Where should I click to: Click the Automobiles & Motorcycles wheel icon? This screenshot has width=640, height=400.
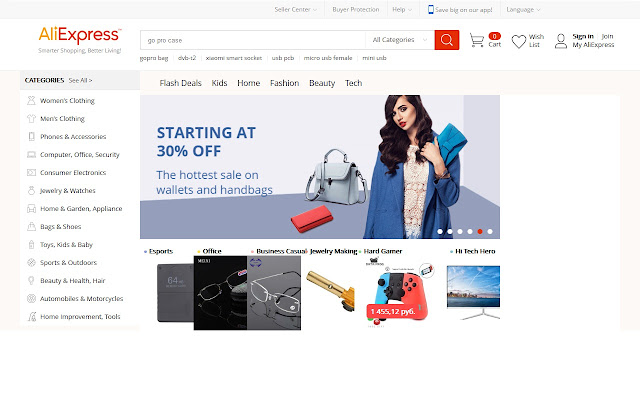pyautogui.click(x=31, y=298)
